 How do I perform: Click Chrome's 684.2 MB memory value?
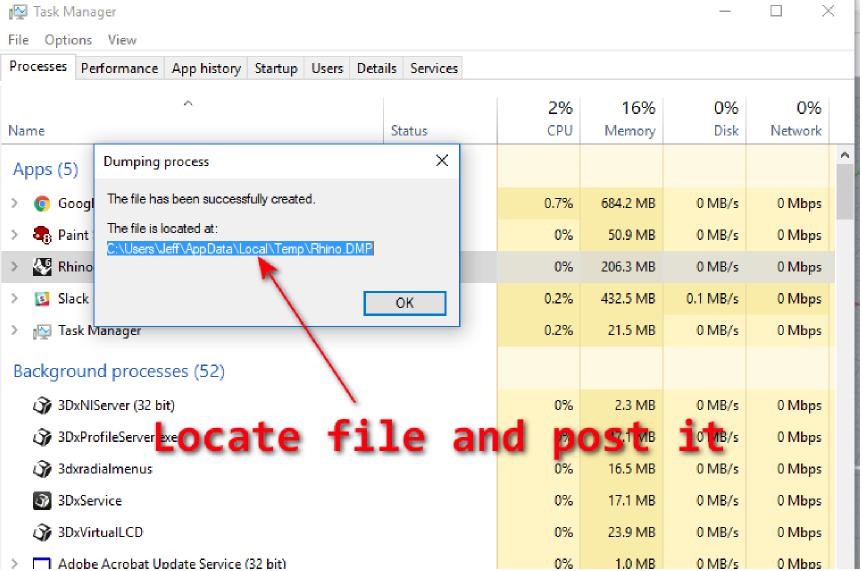628,203
